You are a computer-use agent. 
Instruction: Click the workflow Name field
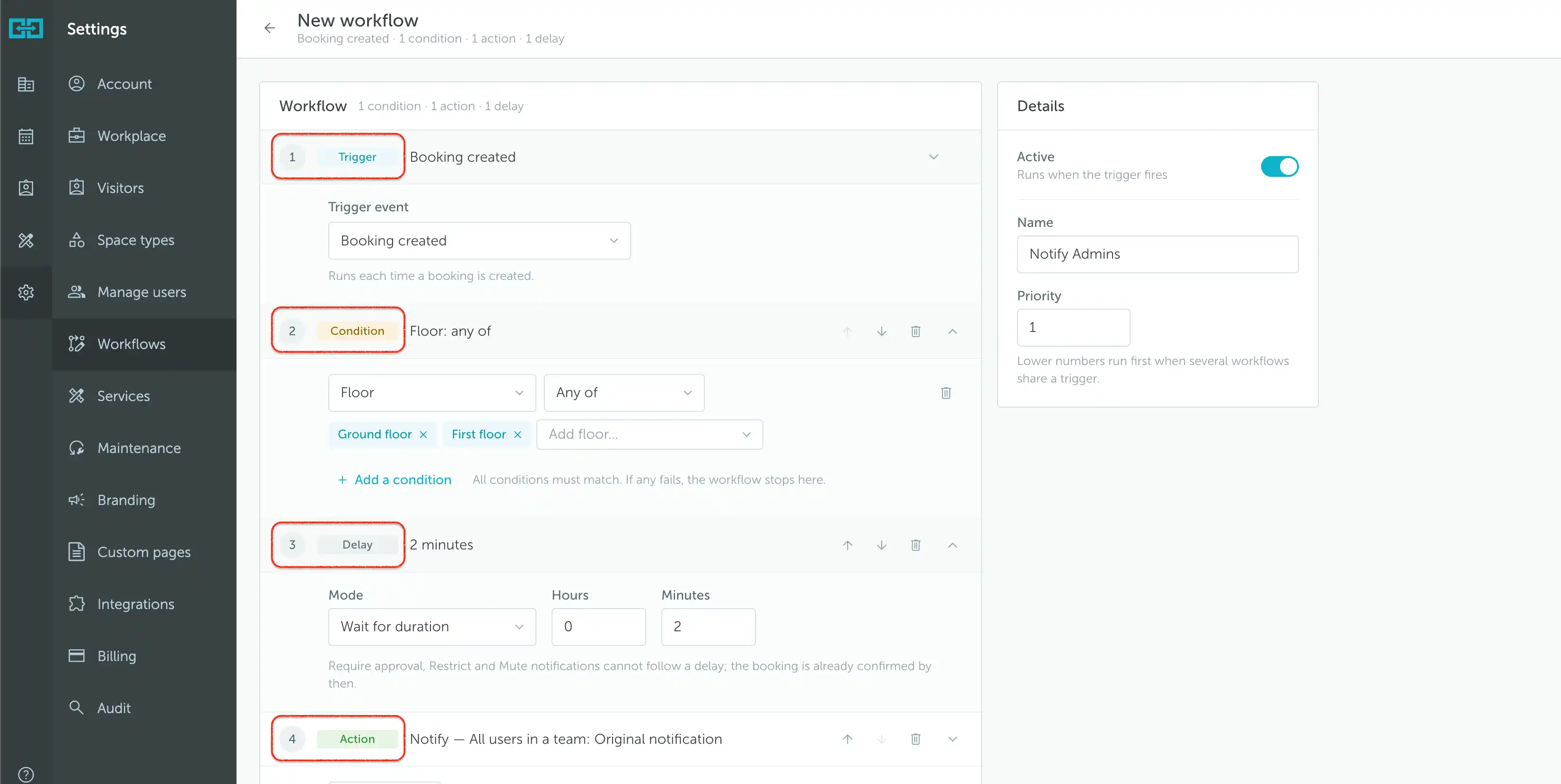pyautogui.click(x=1158, y=254)
